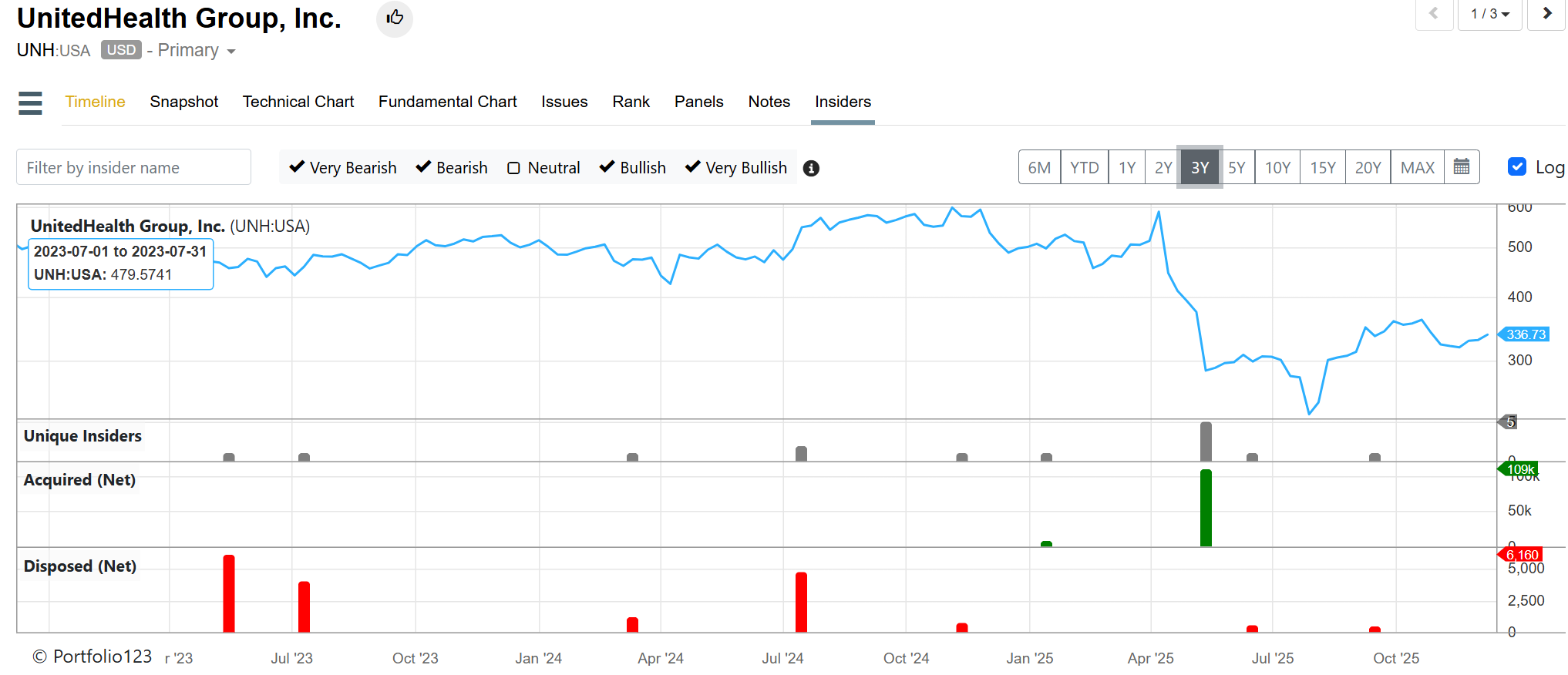Switch to the Technical Chart tab

pos(298,102)
